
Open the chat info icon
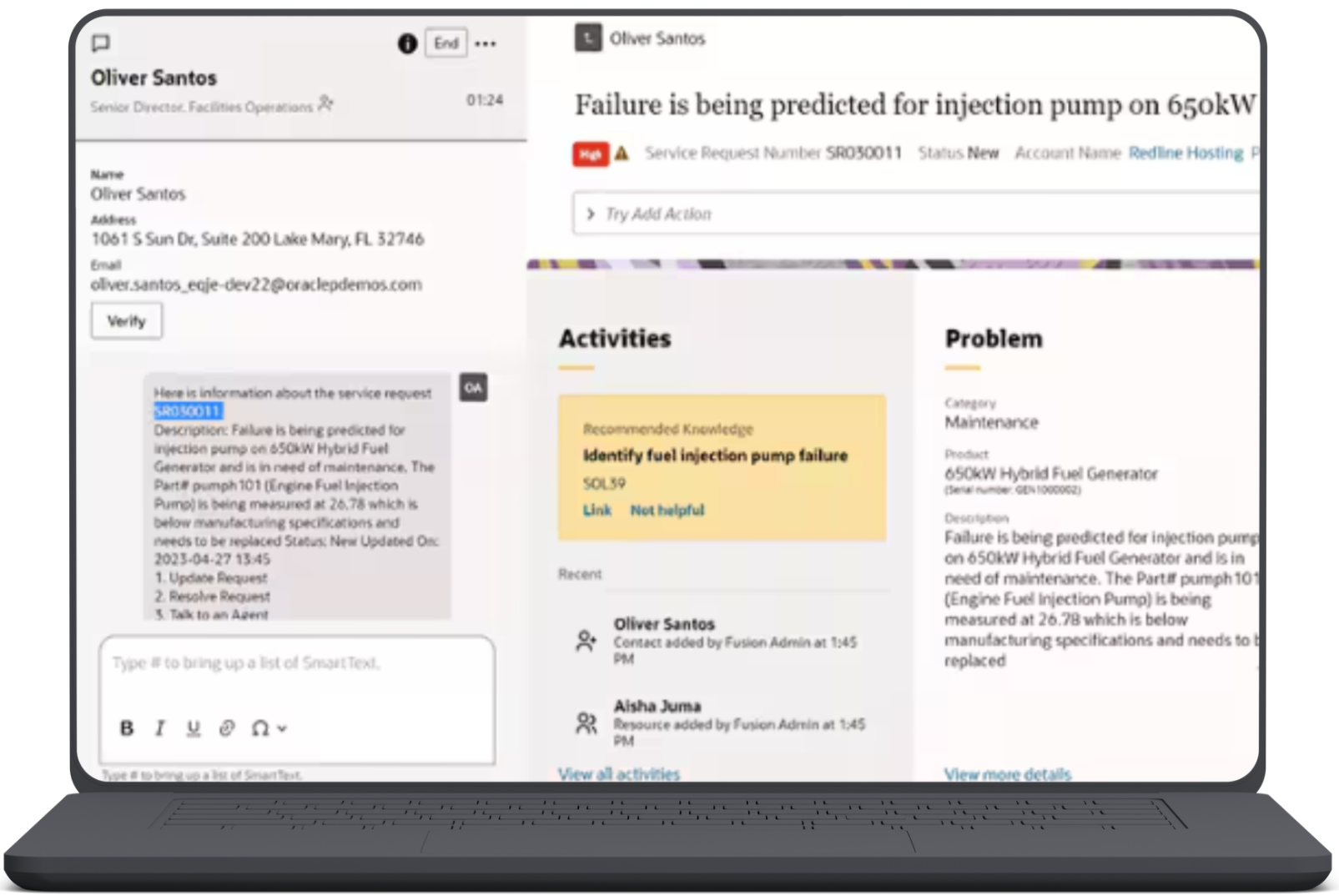click(x=407, y=43)
